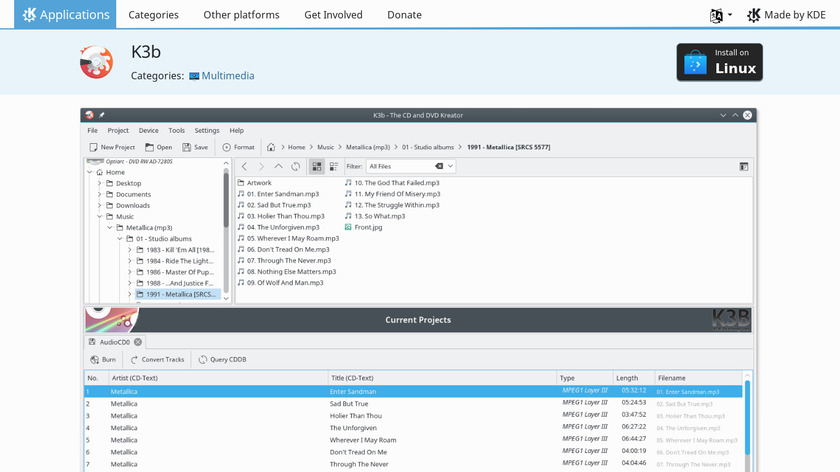Switch to detailed list view mode

pos(334,167)
